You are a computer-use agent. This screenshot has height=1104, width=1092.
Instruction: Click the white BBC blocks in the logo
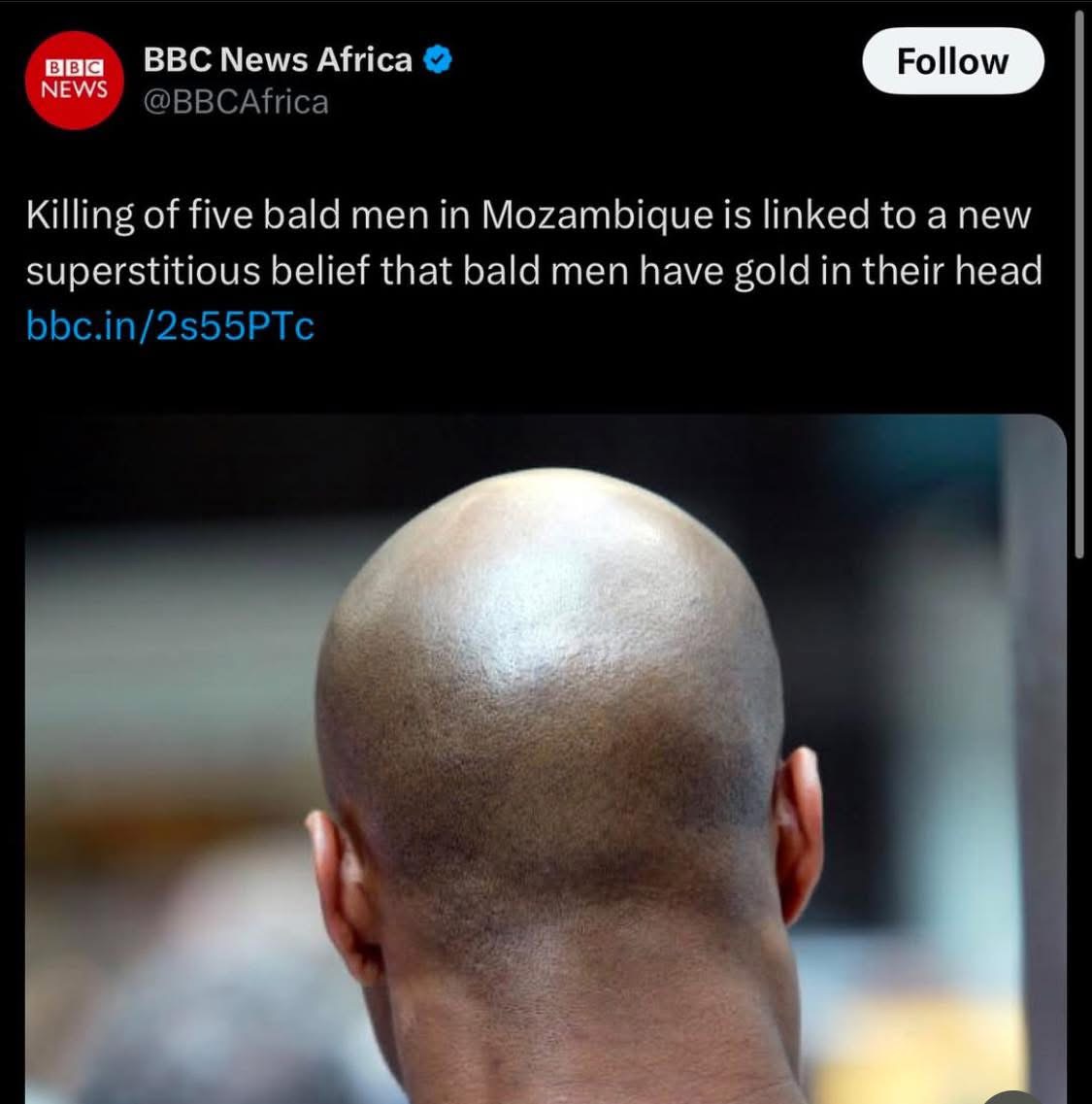[75, 68]
